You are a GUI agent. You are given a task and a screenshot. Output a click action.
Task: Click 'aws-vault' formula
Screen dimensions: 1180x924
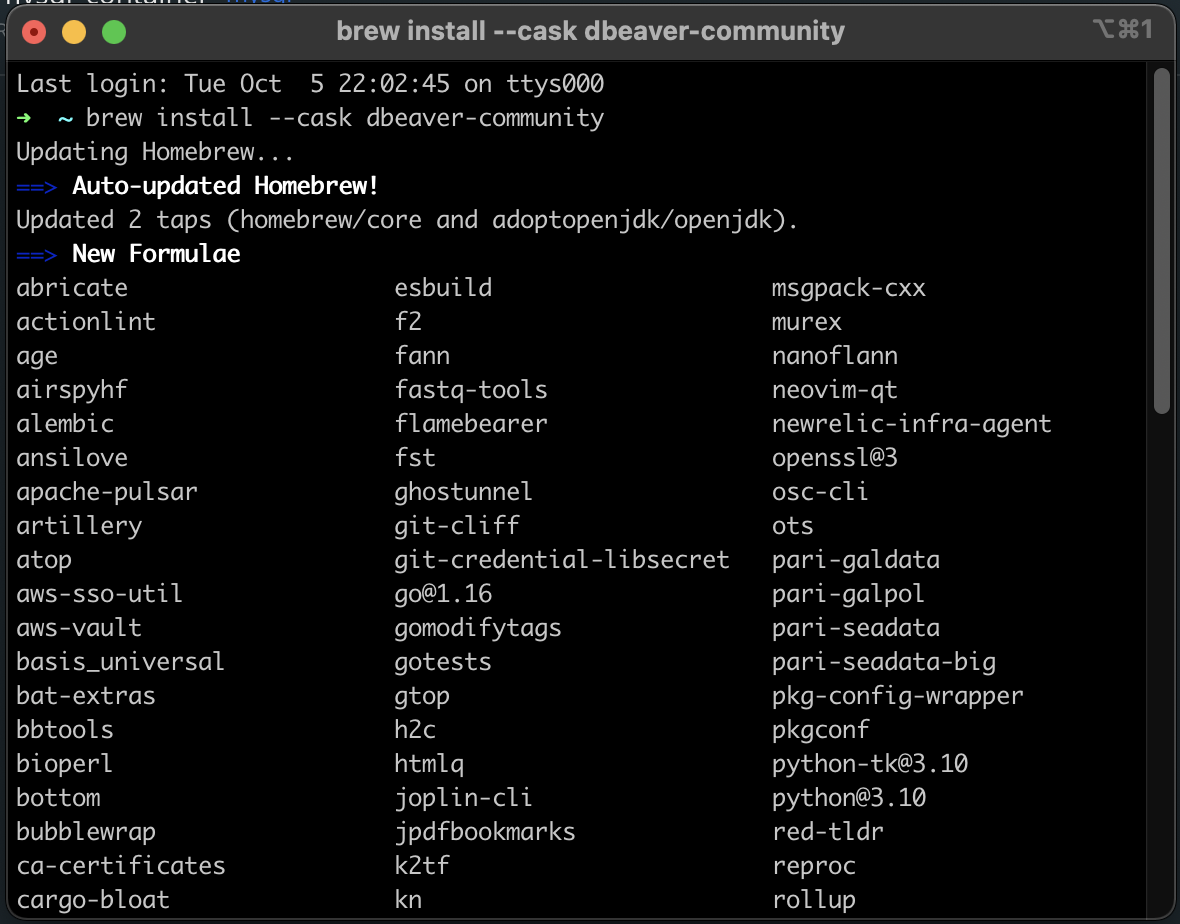click(x=79, y=628)
